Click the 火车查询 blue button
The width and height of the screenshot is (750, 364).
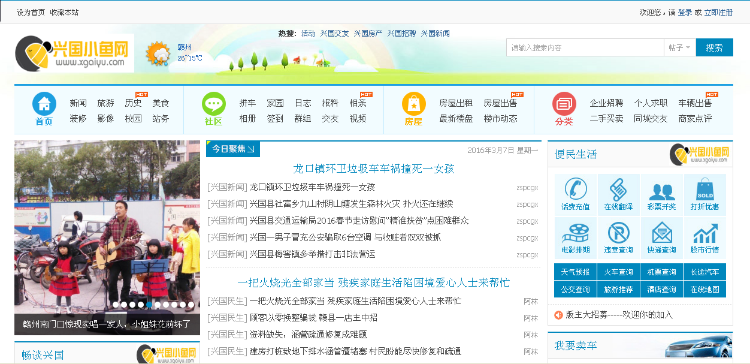coord(618,272)
